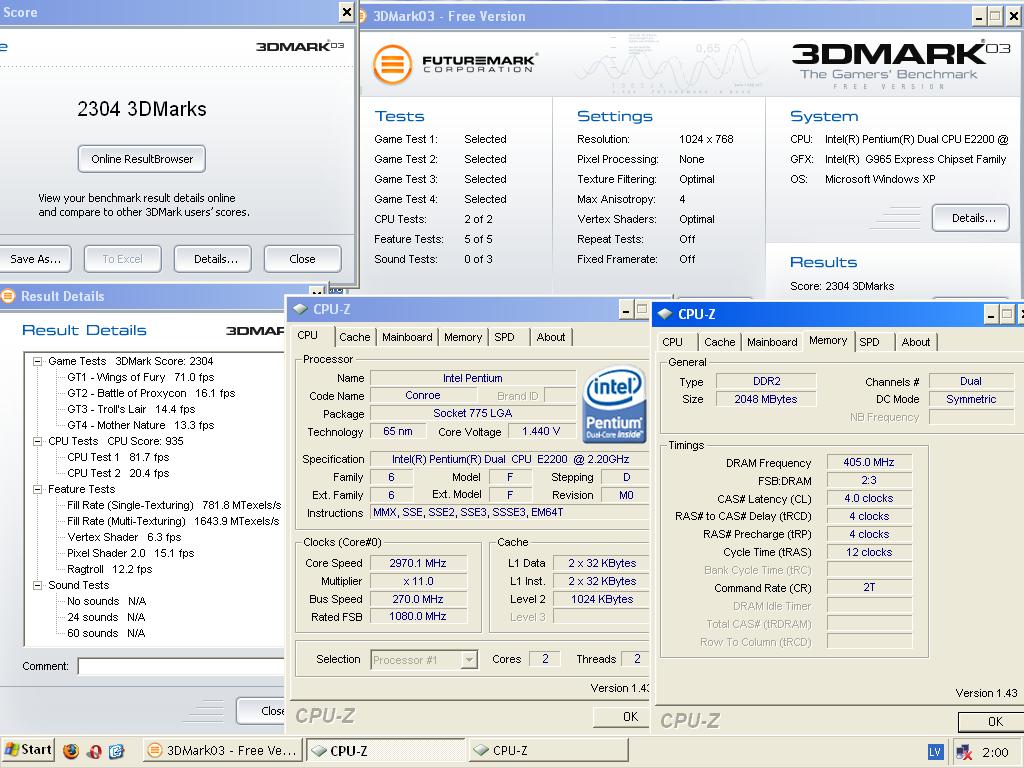
Task: Open Firefox from the quick launch bar
Action: [71, 751]
